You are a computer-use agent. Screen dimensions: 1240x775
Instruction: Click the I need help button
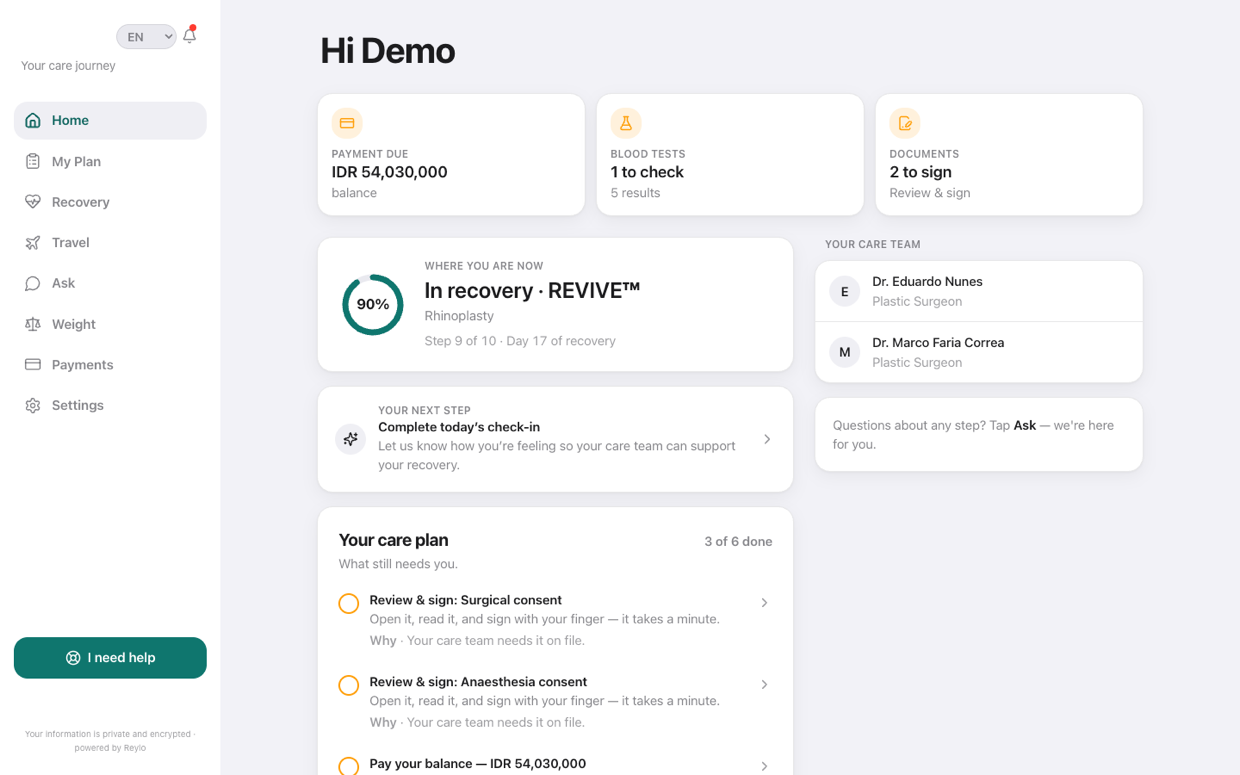click(110, 658)
